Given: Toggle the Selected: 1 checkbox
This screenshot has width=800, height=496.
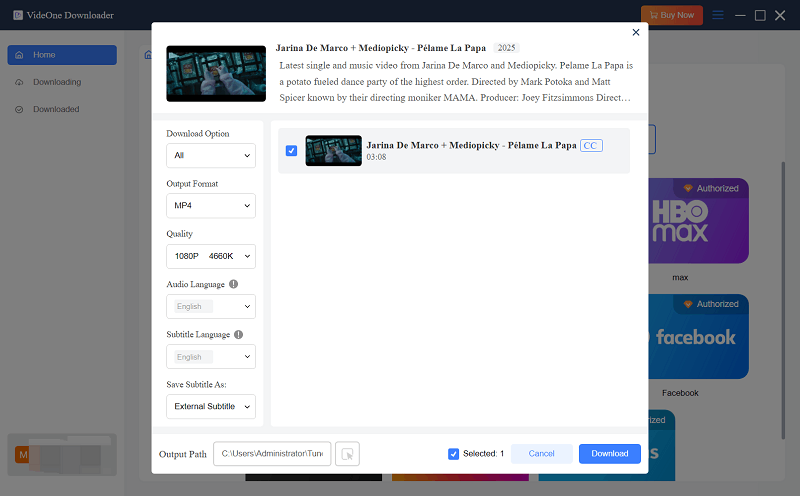Looking at the screenshot, I should click(454, 454).
